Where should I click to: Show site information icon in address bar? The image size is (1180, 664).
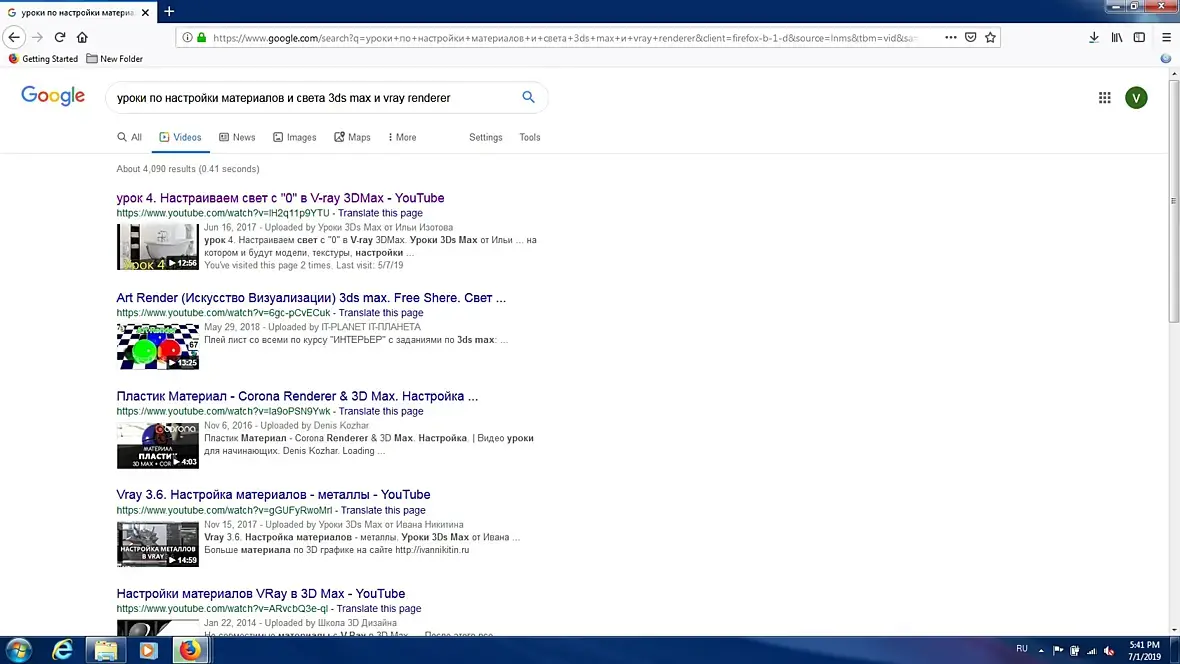point(187,37)
